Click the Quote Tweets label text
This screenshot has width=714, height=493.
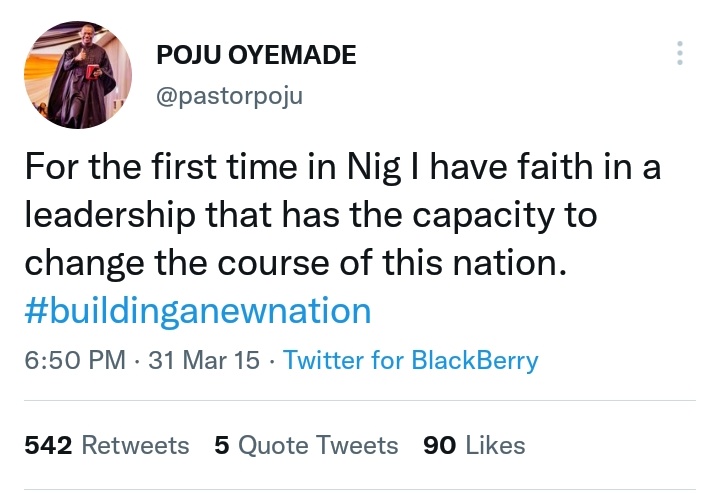pos(318,445)
